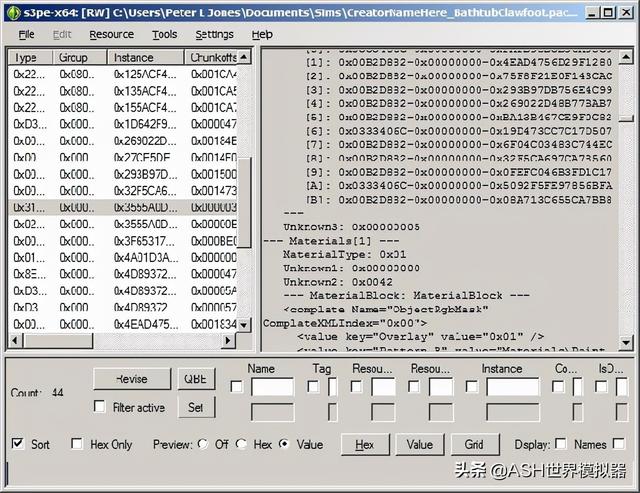Click the Instance filter input field

(513, 387)
